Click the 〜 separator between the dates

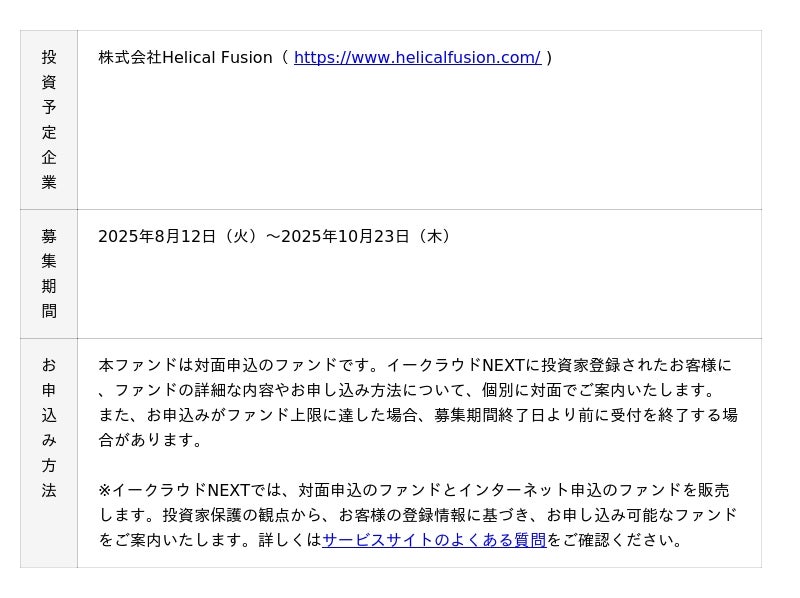tap(273, 237)
